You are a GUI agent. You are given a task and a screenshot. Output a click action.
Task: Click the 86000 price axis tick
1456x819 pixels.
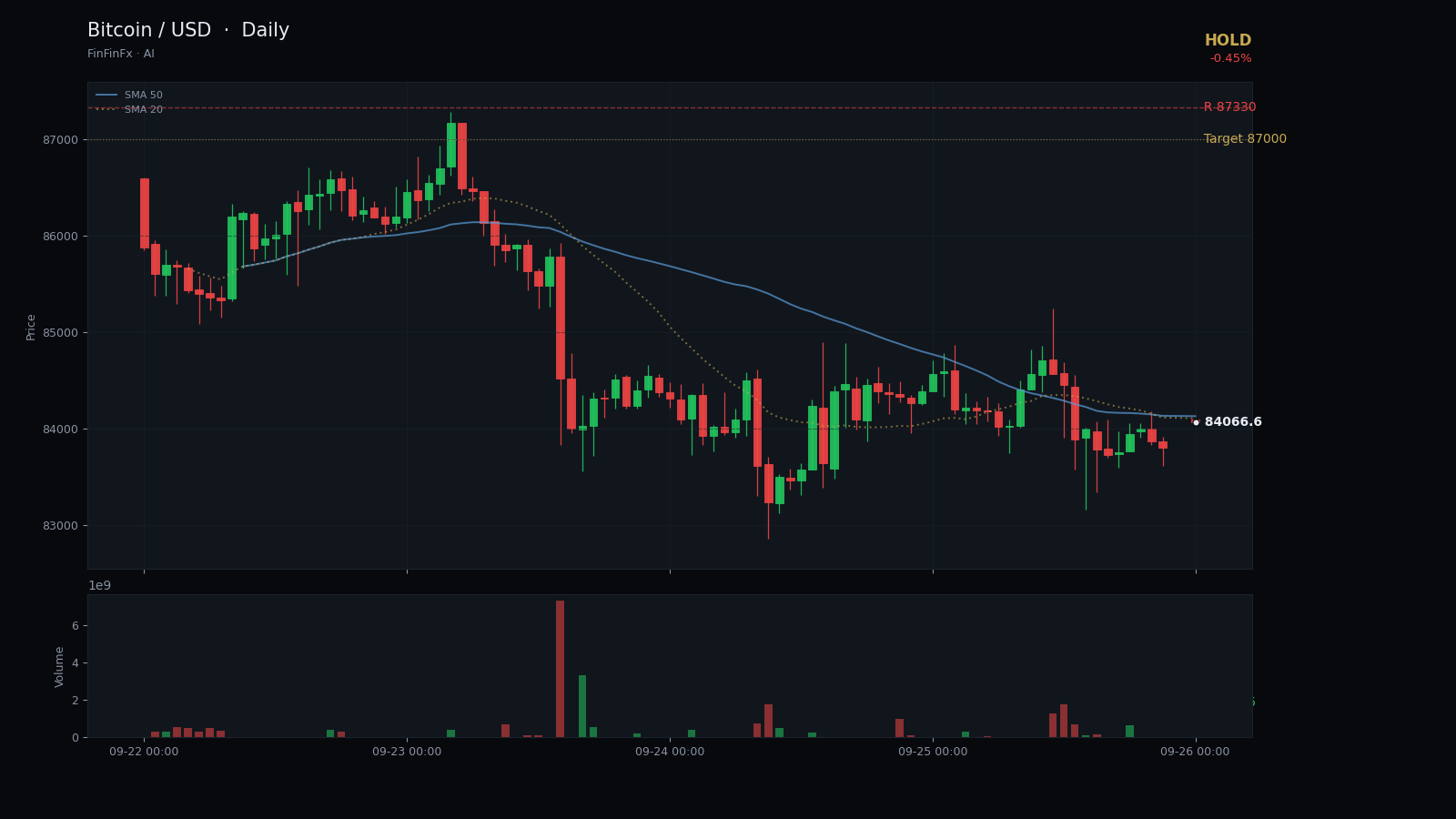point(62,237)
